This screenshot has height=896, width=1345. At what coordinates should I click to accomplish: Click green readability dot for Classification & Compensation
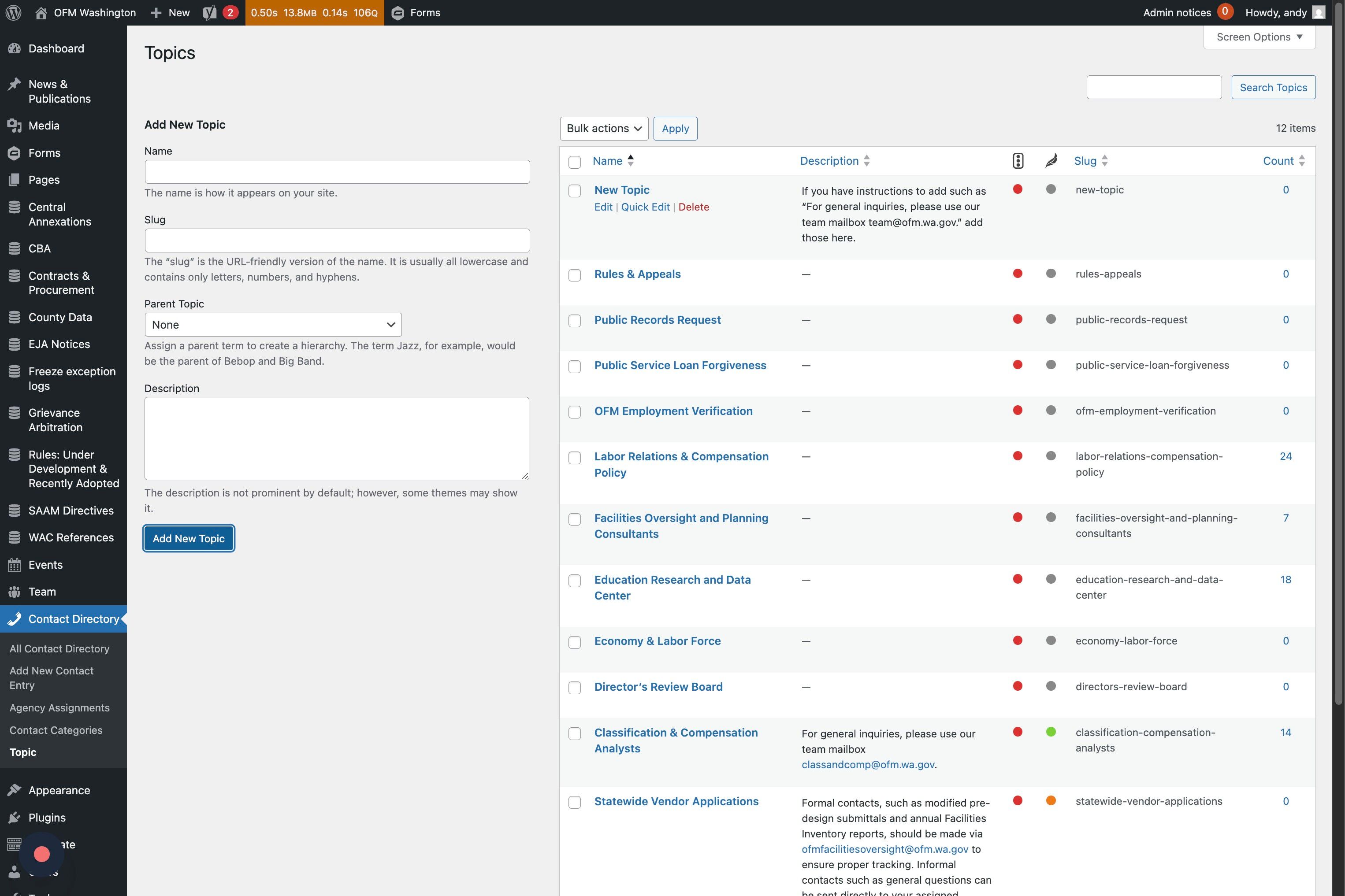(x=1051, y=732)
